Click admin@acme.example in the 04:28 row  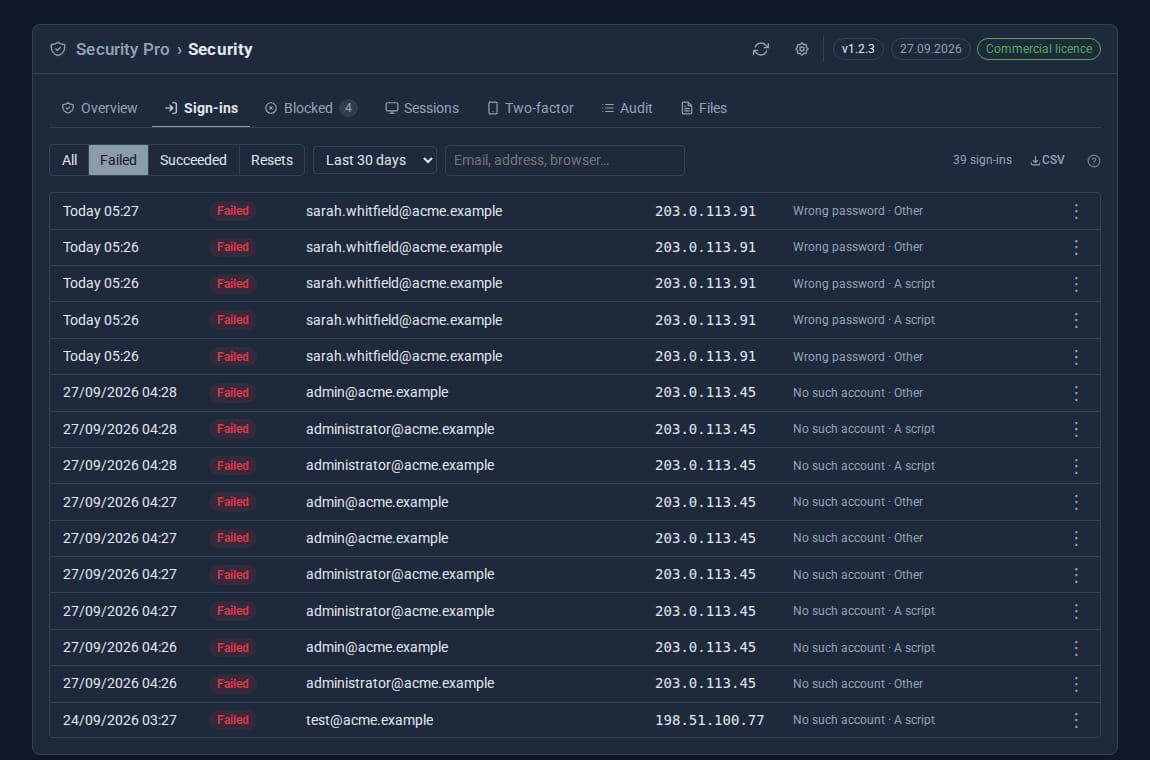377,393
